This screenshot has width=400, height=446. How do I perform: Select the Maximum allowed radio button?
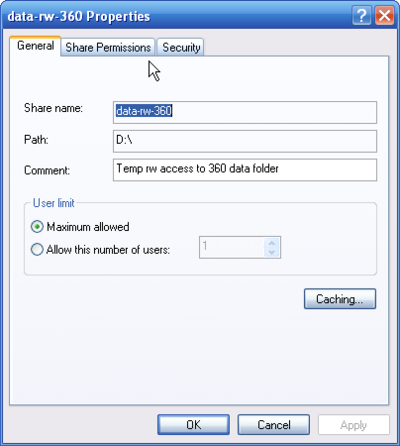click(x=37, y=227)
